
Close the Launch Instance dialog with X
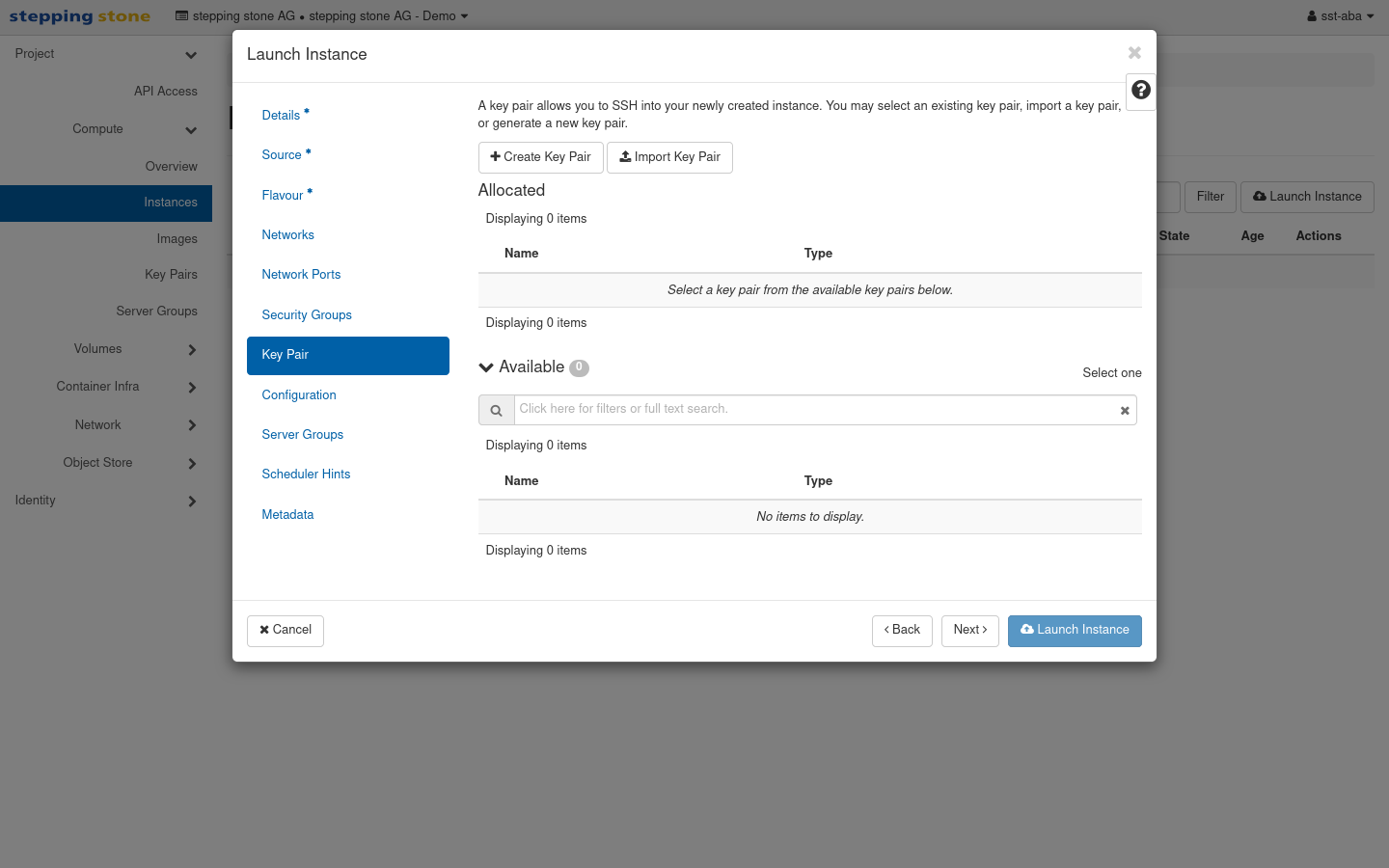click(x=1134, y=53)
